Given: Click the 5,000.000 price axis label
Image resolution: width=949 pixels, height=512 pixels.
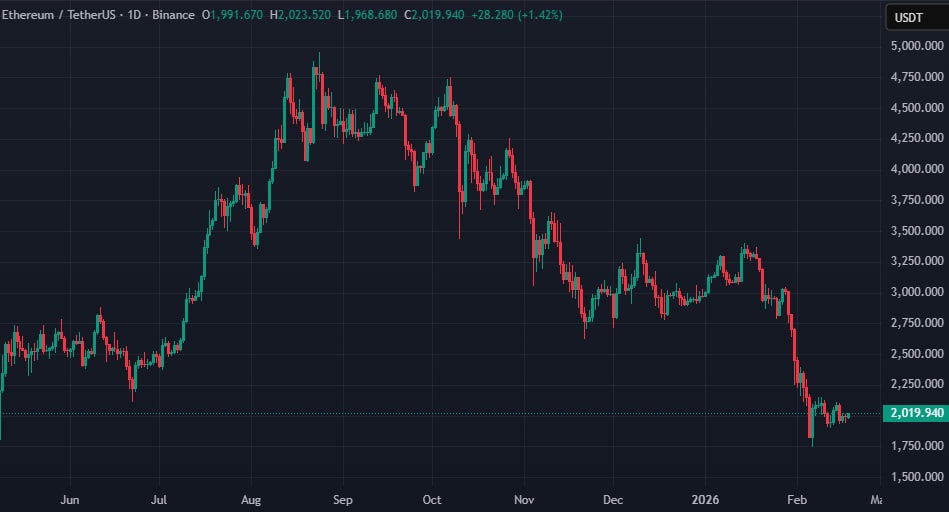Looking at the screenshot, I should point(917,46).
